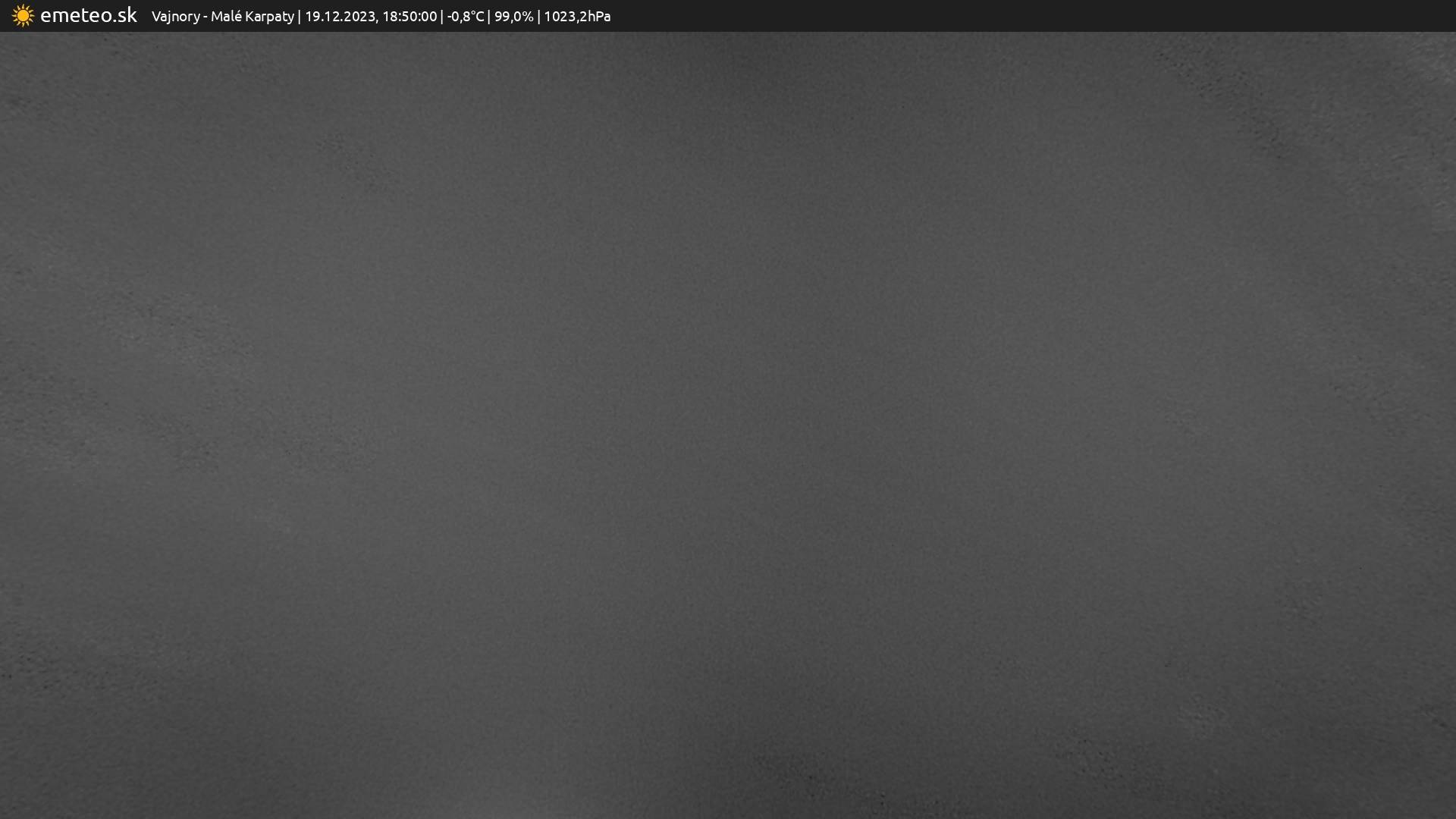Click the Vajnory station name

175,17
